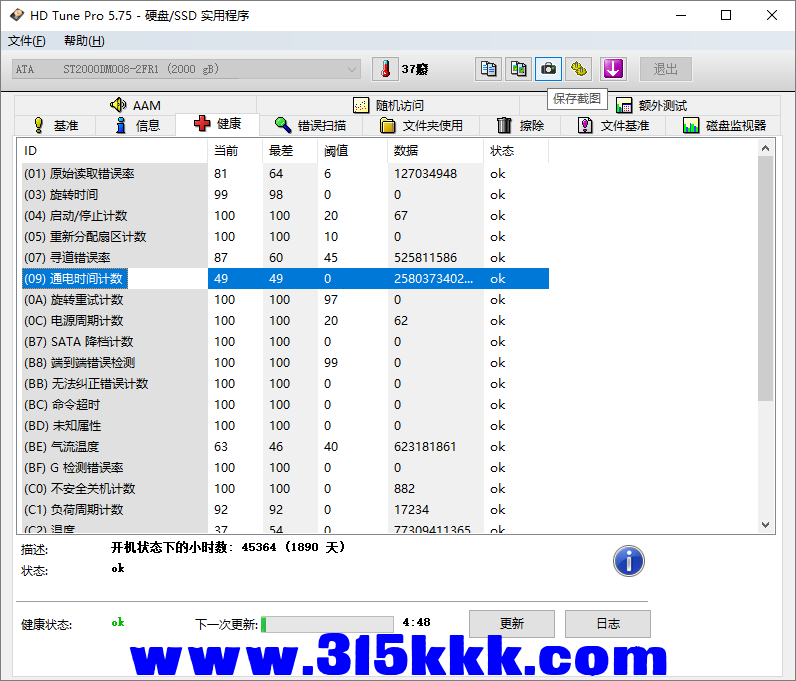Open the 文件基准 tab
This screenshot has width=796, height=681.
[x=613, y=125]
